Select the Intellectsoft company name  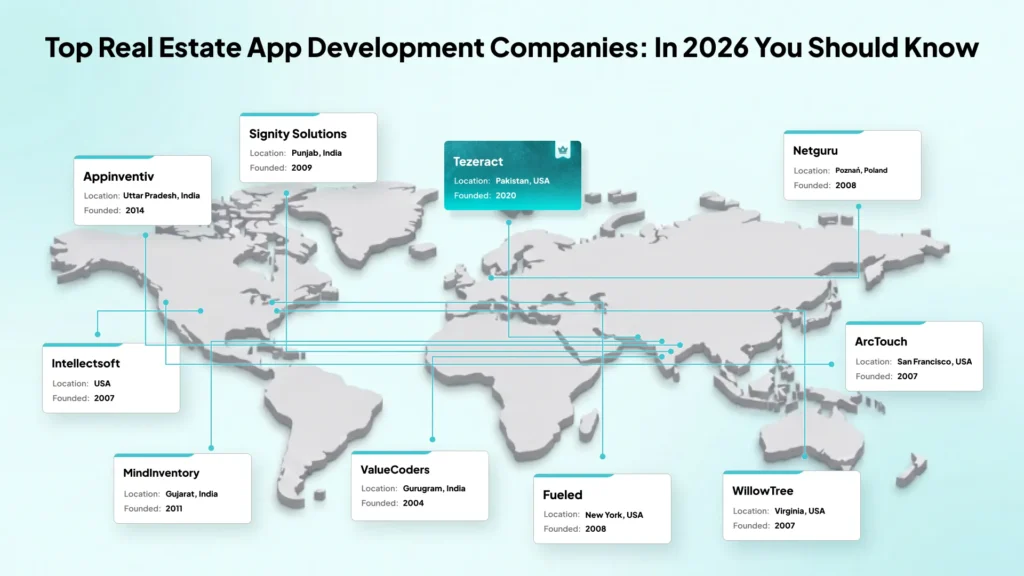(86, 363)
